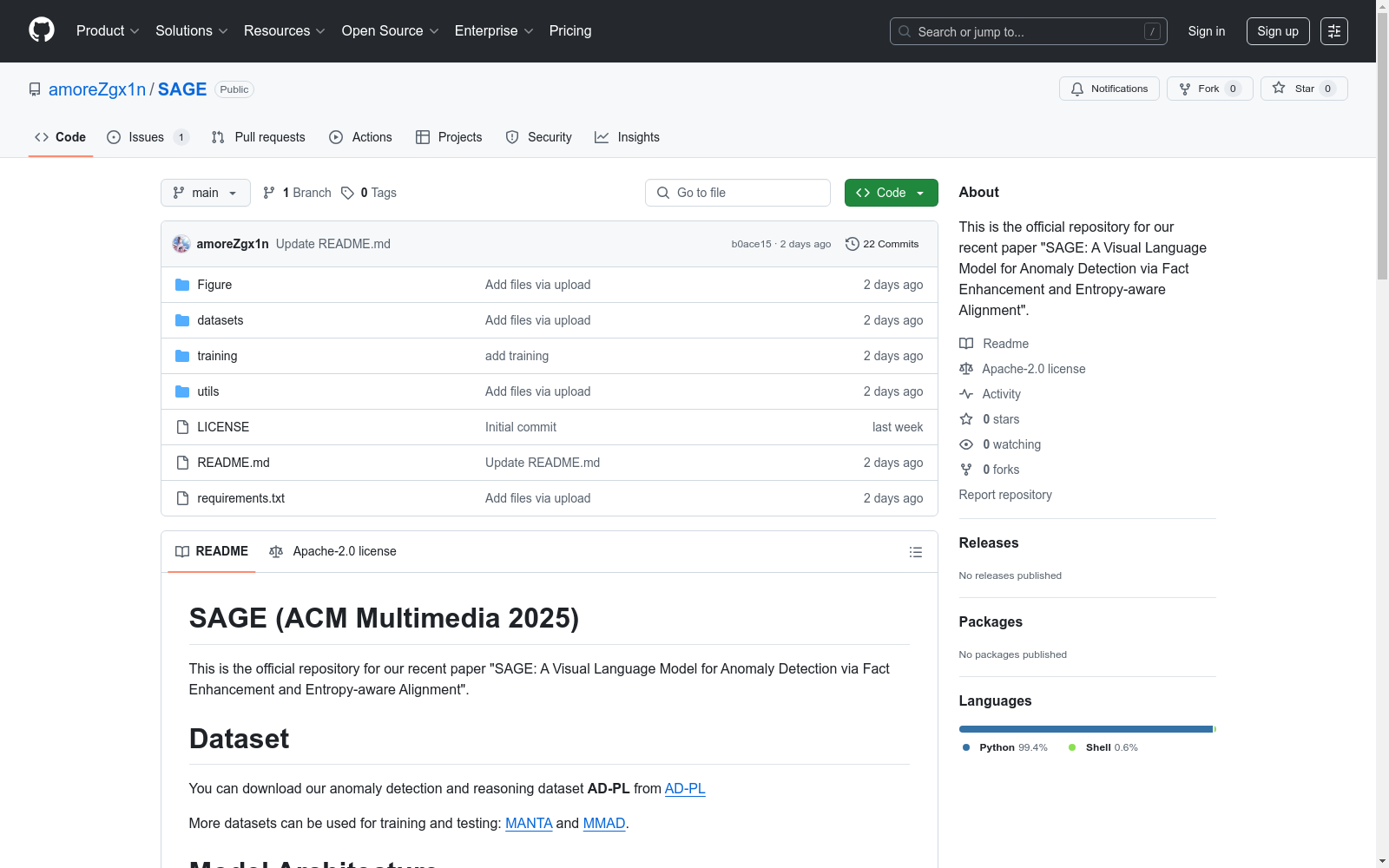This screenshot has width=1389, height=868.
Task: Select the Apache-2.0 license tab
Action: (x=332, y=551)
